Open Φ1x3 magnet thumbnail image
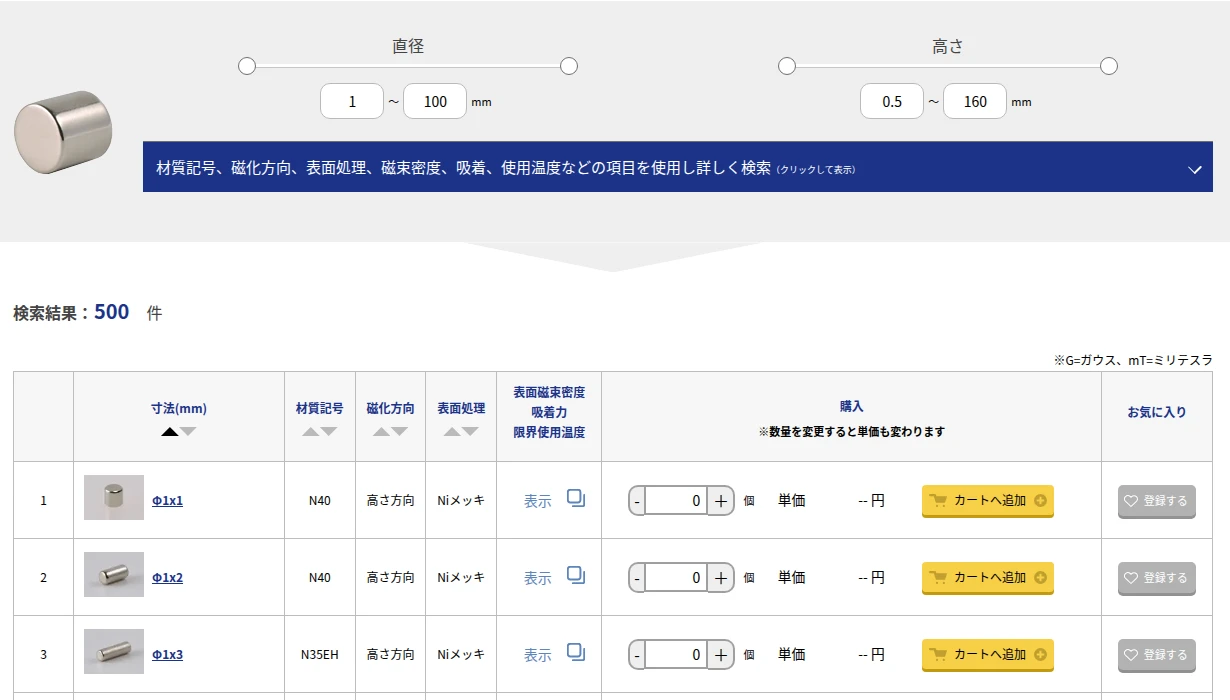Viewport: 1230px width, 700px height. 114,652
